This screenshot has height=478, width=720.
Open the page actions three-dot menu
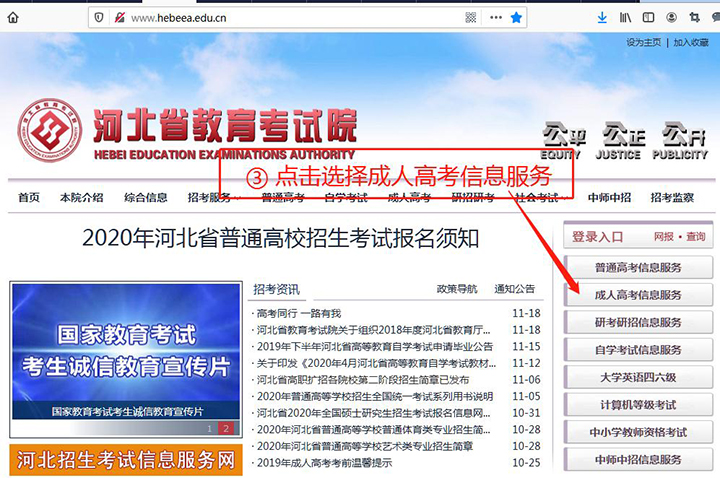click(x=496, y=18)
